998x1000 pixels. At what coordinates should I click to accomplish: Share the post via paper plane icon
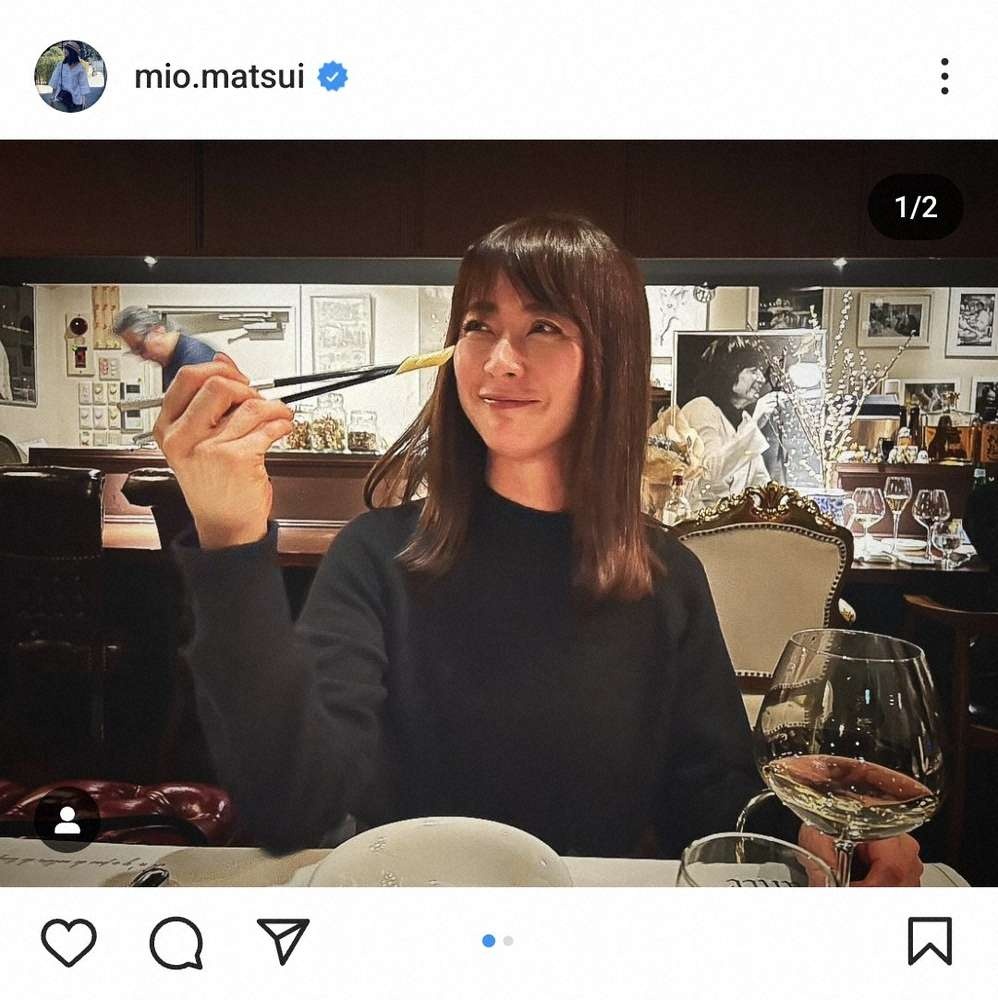pyautogui.click(x=283, y=941)
